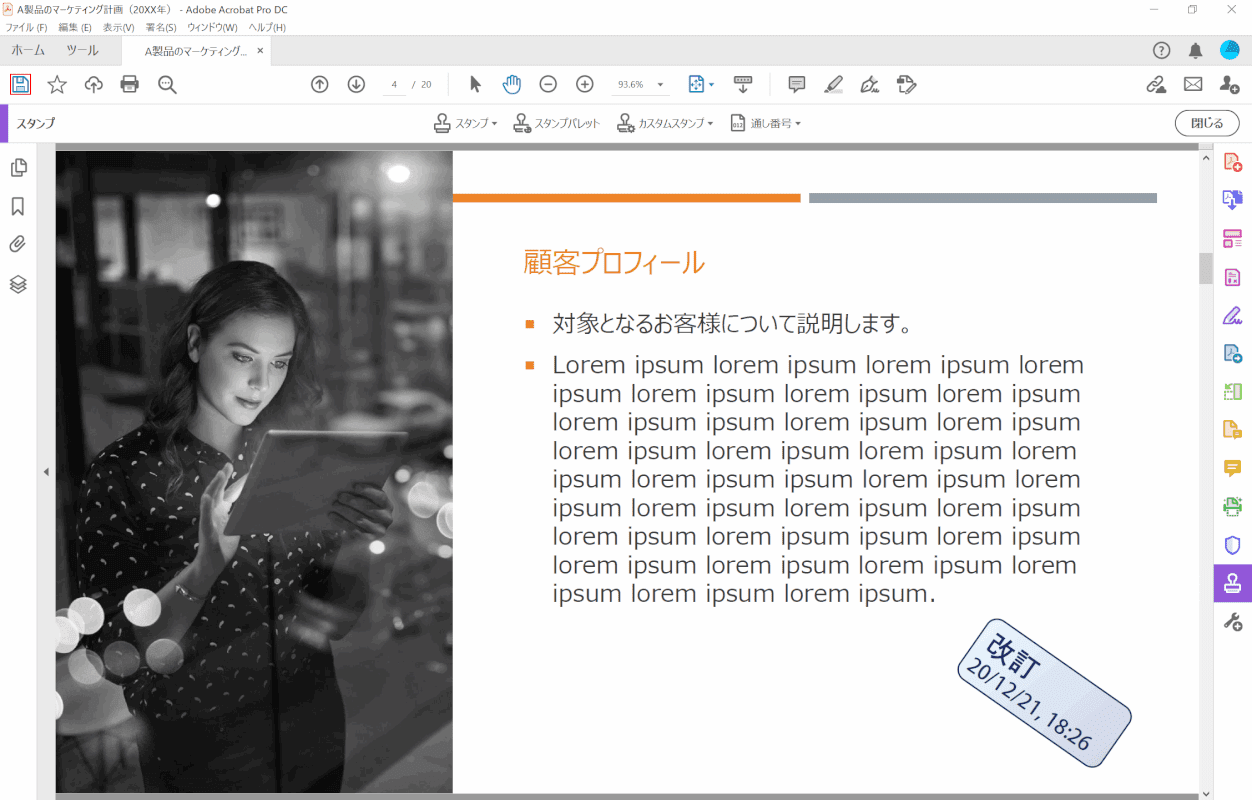Open the ウィンドウ(W) menu
Image resolution: width=1252 pixels, height=800 pixels.
point(212,27)
